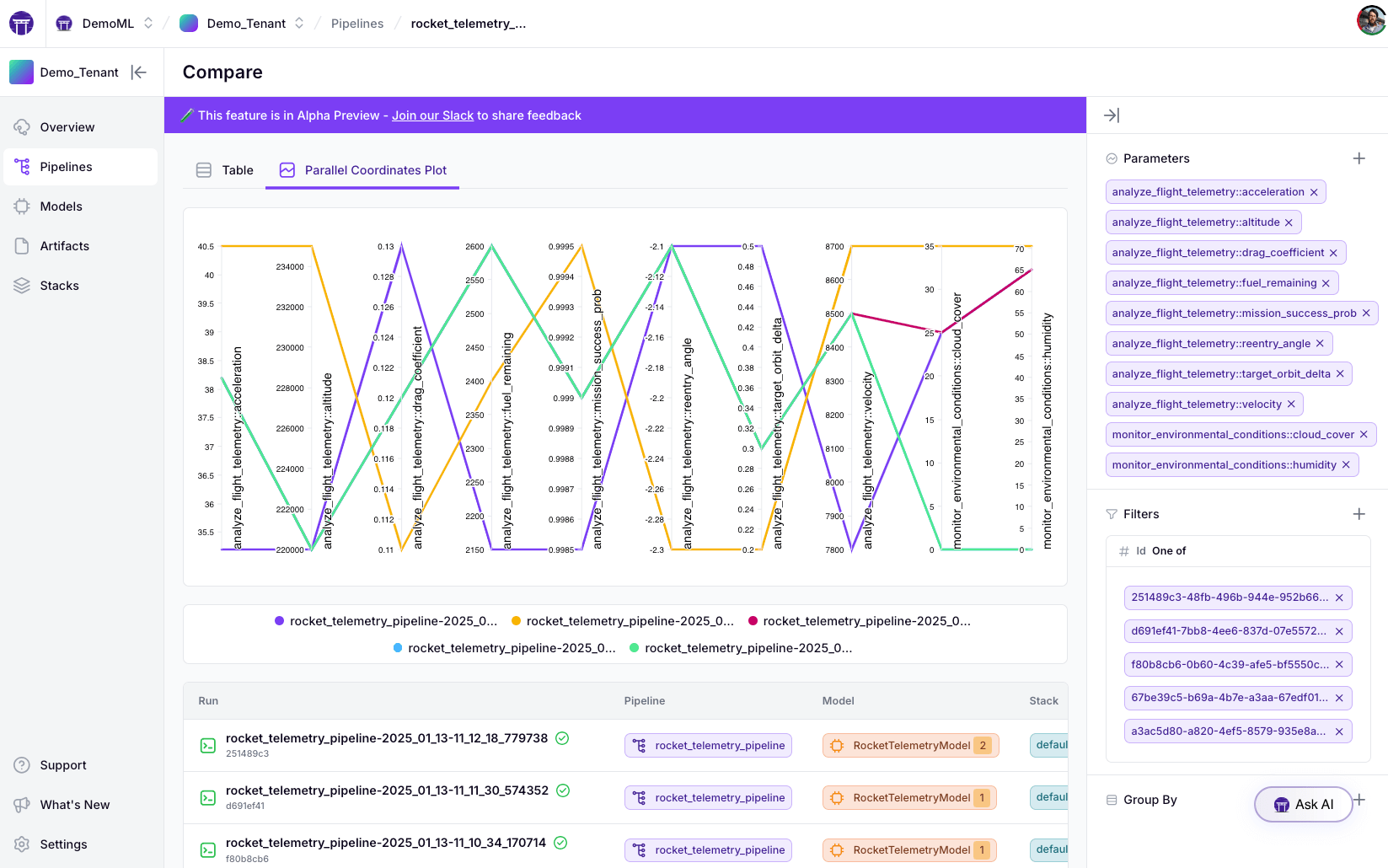This screenshot has width=1388, height=868.
Task: Click the purple legend color dot
Action: tap(279, 620)
